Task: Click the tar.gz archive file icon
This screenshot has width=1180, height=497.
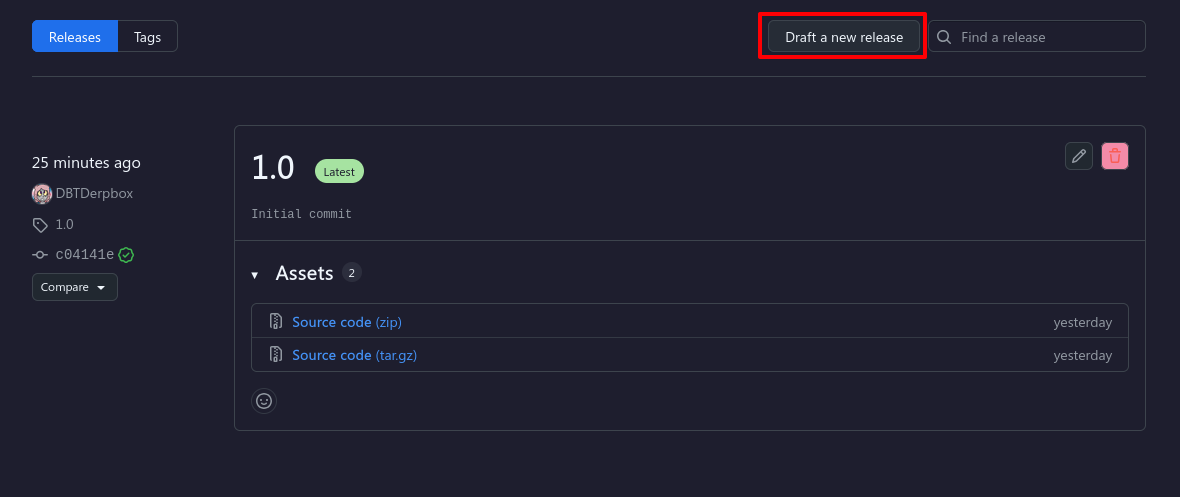Action: (x=276, y=355)
